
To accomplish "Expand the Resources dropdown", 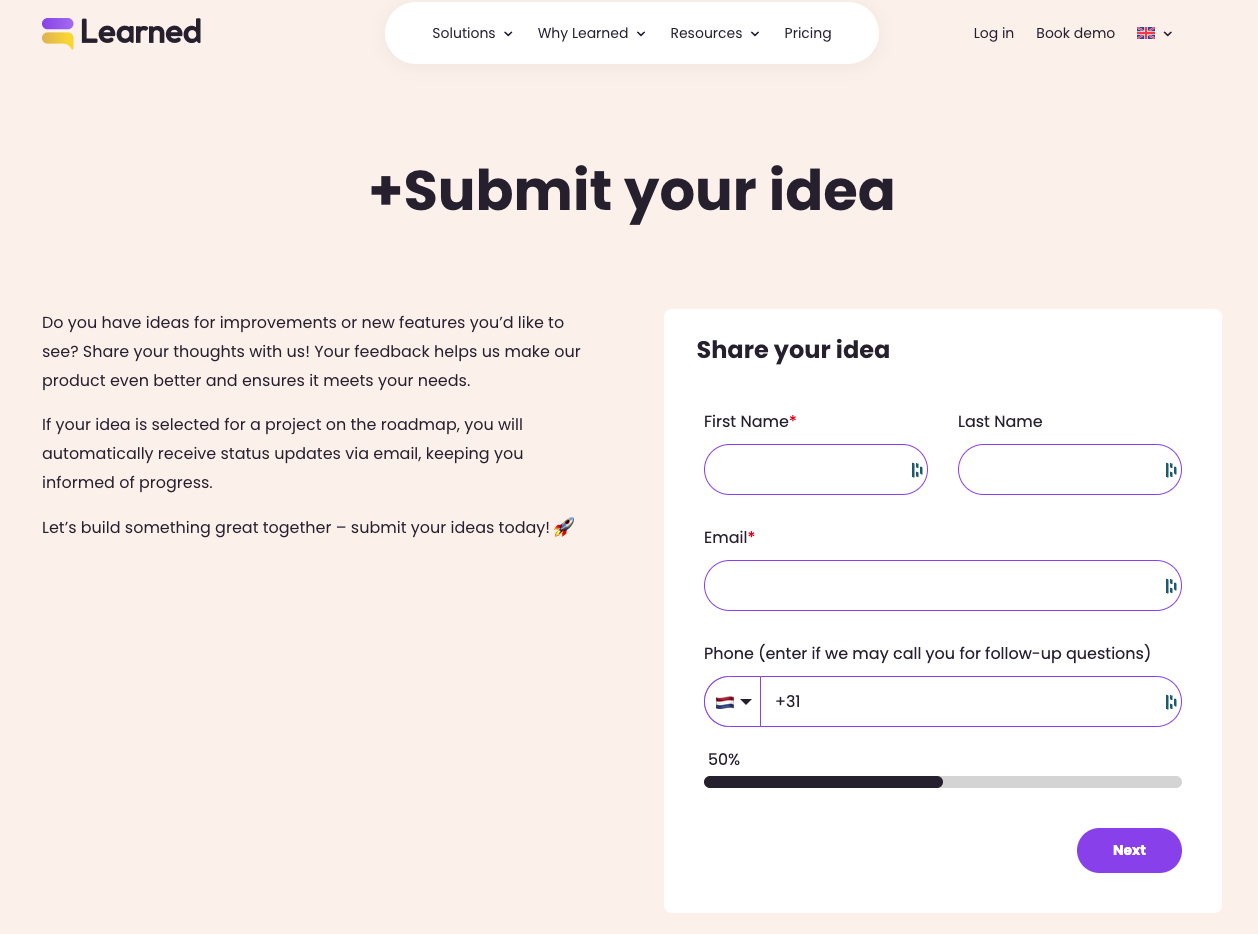I will pos(714,33).
